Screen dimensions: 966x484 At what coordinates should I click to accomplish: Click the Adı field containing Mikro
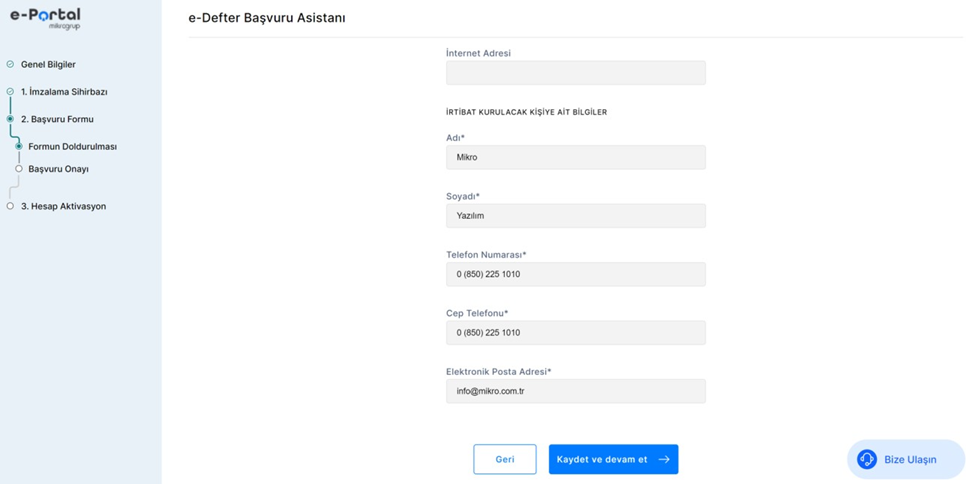coord(575,157)
